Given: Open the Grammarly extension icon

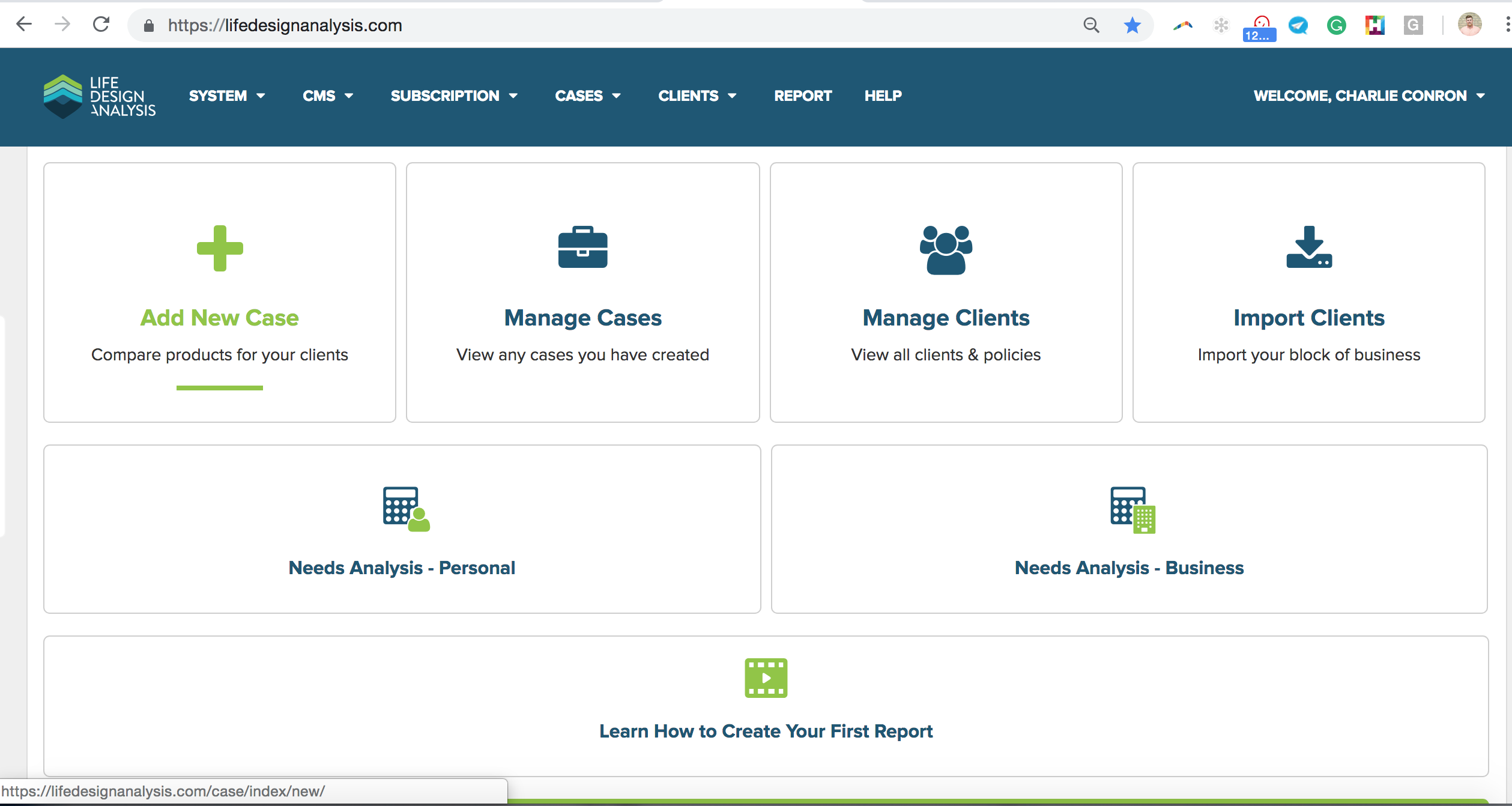Looking at the screenshot, I should point(1336,25).
